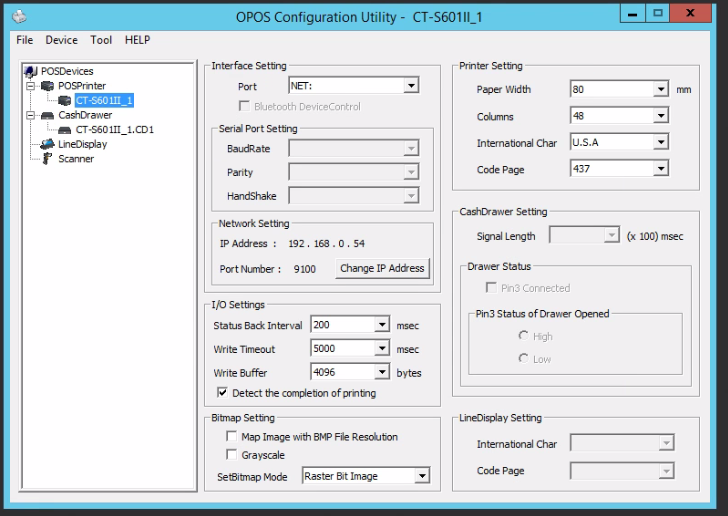
Task: Uncheck Detect the completion of printing
Action: click(x=222, y=392)
